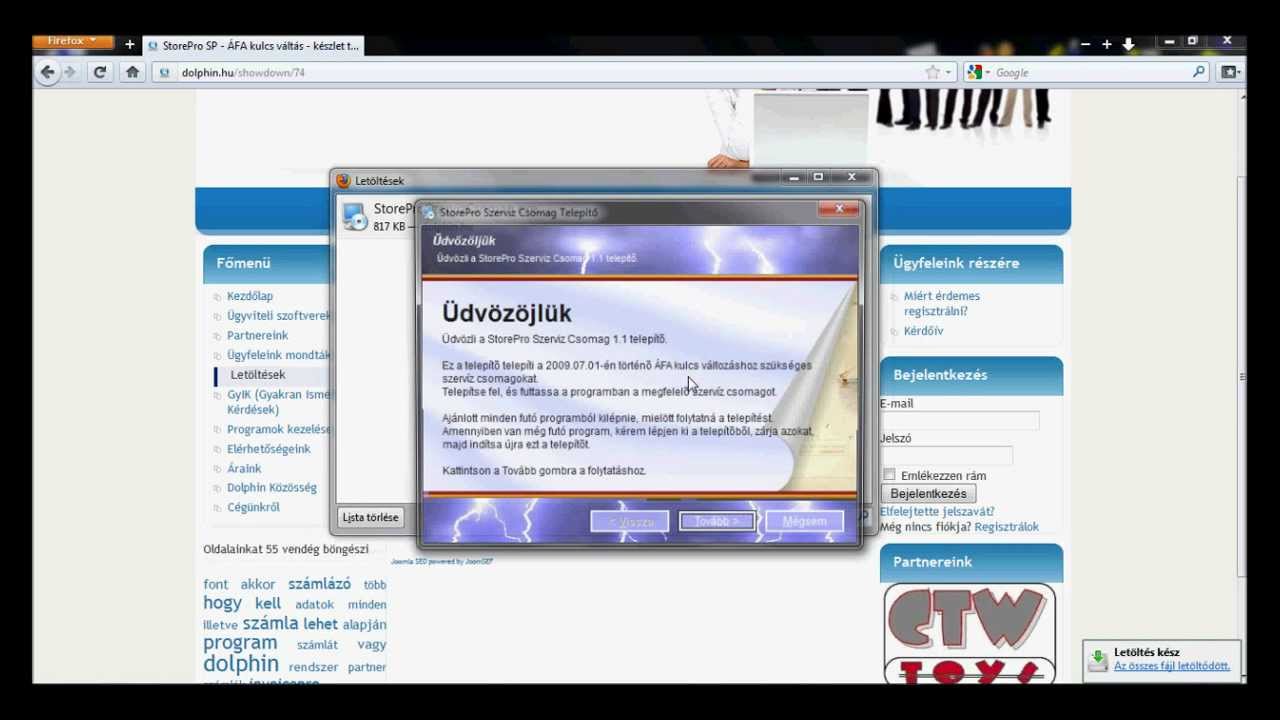This screenshot has height=720, width=1280.
Task: Click Mégsem button in installer
Action: pyautogui.click(x=804, y=521)
